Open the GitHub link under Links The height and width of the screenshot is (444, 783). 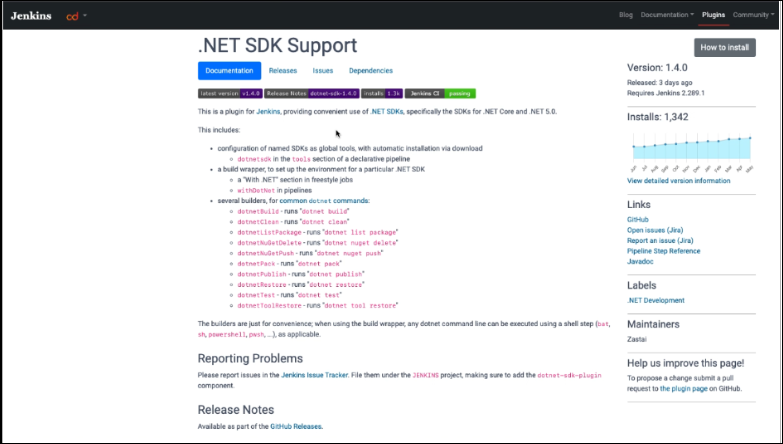coord(638,218)
